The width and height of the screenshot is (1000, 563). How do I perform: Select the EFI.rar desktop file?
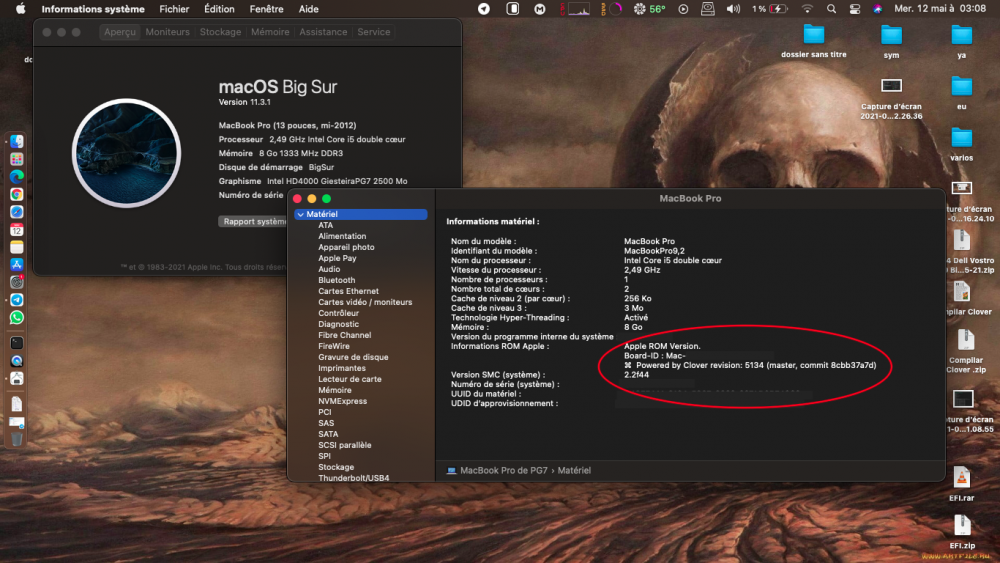coord(961,485)
